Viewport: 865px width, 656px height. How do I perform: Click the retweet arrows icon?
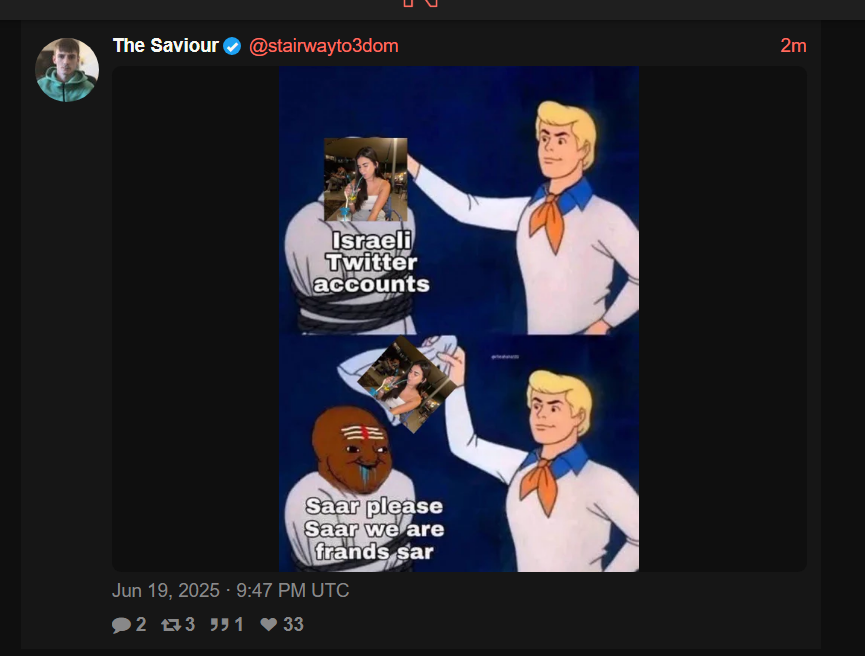pyautogui.click(x=170, y=625)
